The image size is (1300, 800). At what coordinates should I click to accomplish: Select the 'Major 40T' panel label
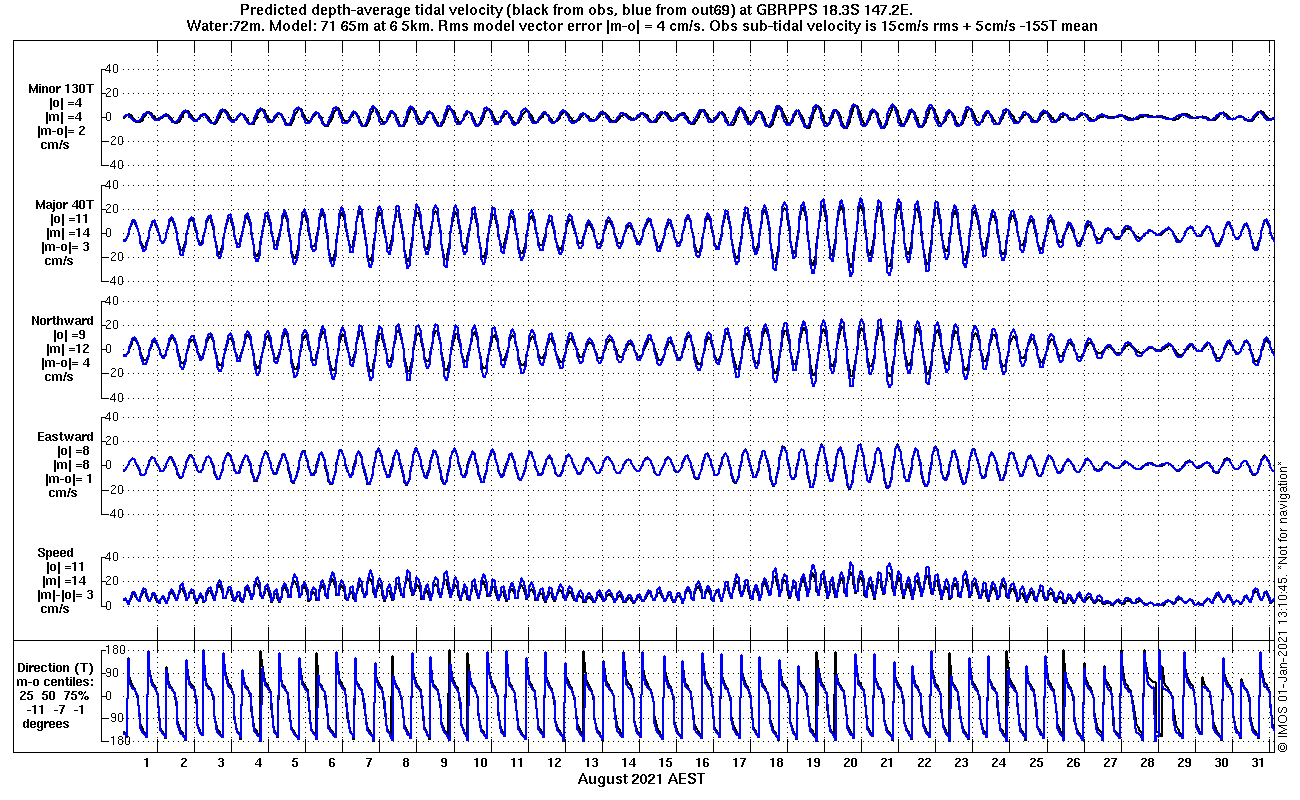point(63,205)
